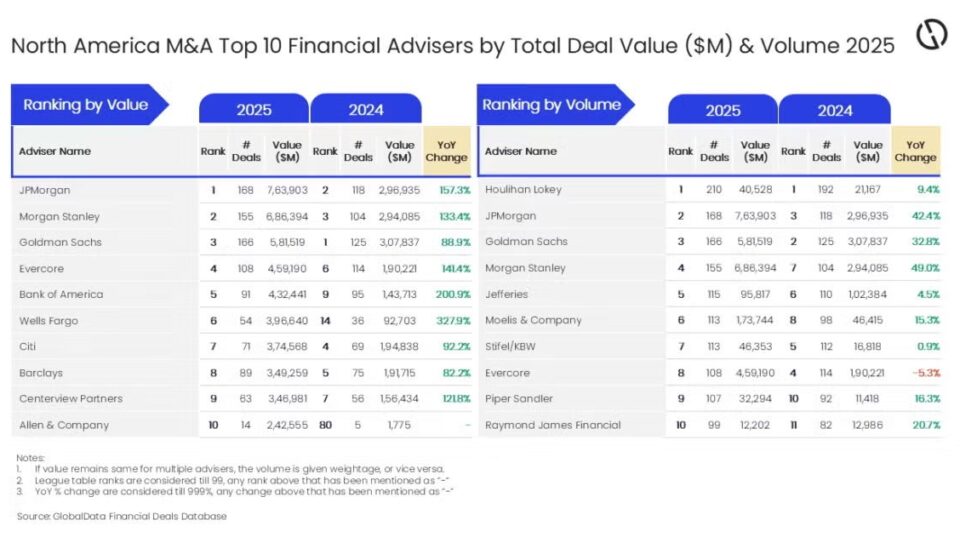Select the Bank of America row name
This screenshot has height=560, width=960.
coord(61,294)
